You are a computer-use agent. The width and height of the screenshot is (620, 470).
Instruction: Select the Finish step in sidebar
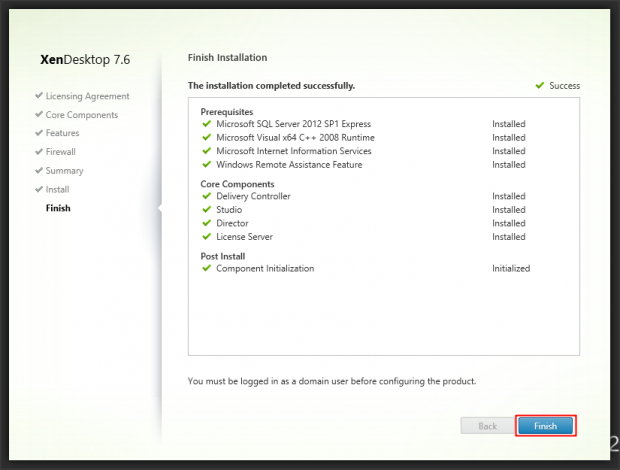pyautogui.click(x=58, y=208)
